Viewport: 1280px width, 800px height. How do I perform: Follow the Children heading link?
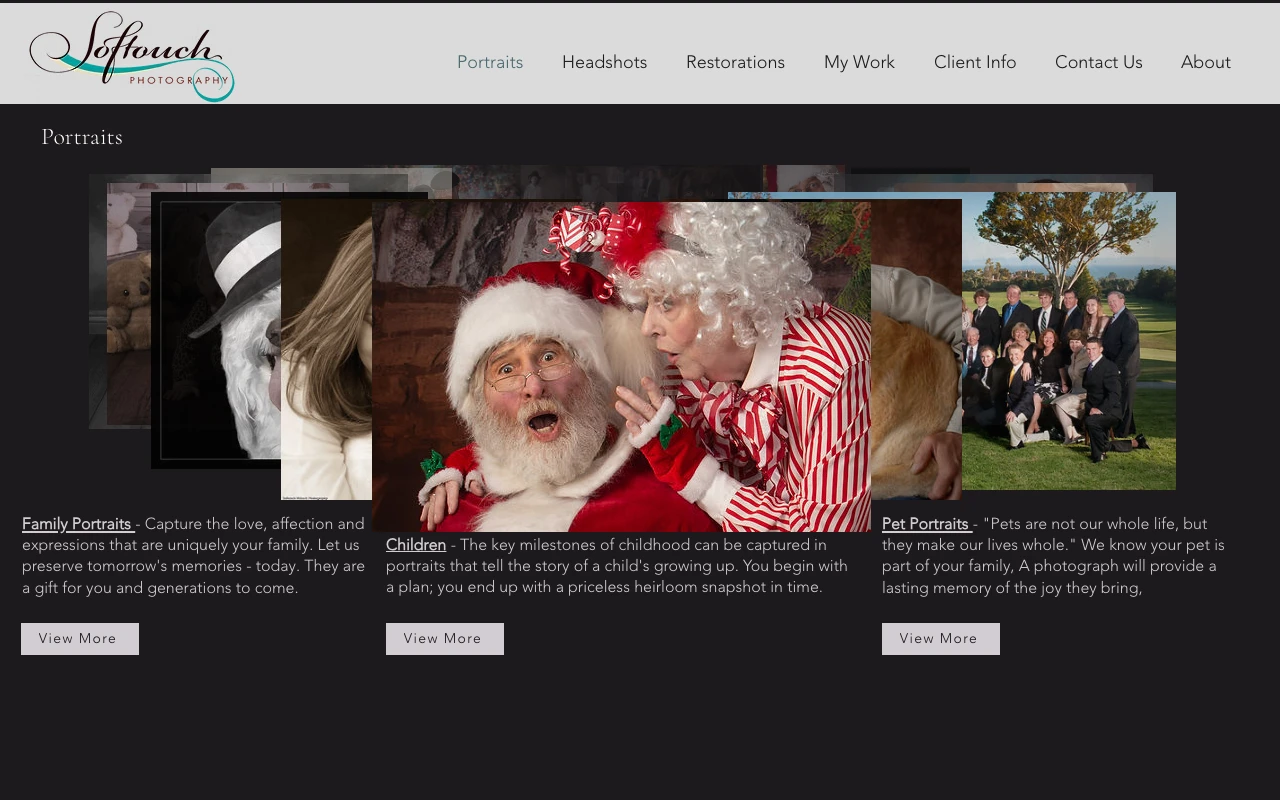416,545
